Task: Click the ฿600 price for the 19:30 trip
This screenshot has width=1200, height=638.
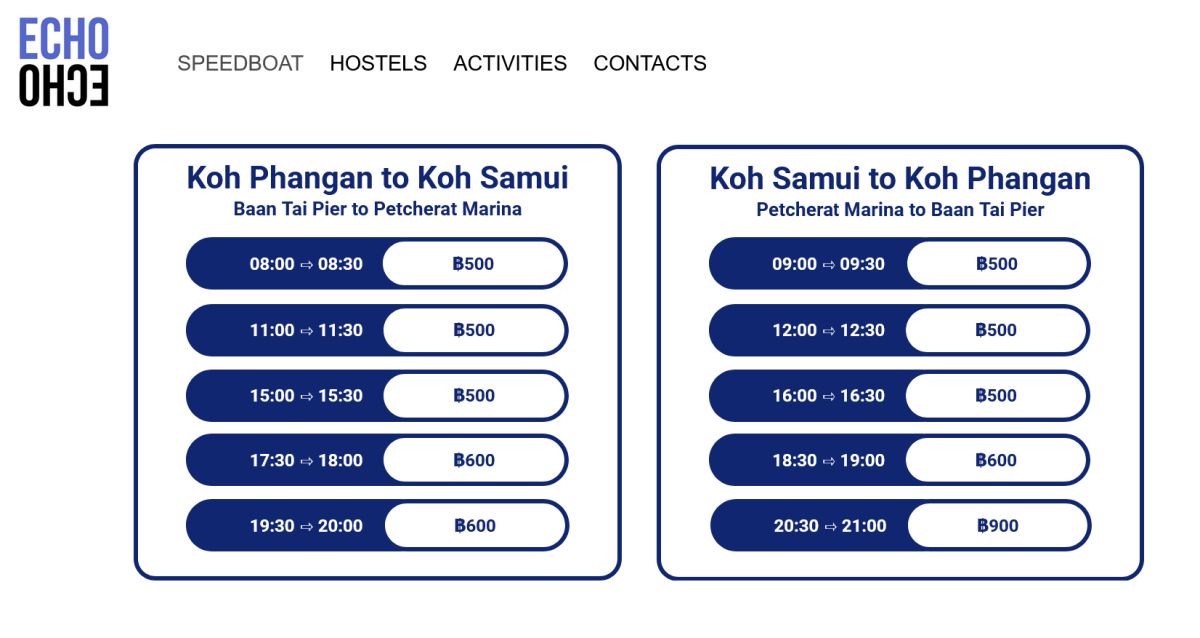Action: point(474,526)
